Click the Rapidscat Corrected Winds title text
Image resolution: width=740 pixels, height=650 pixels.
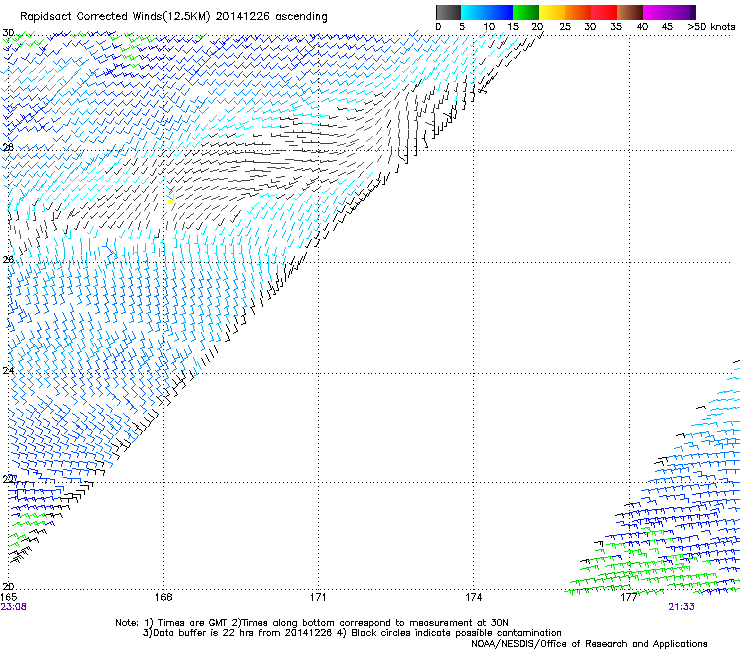[x=174, y=16]
